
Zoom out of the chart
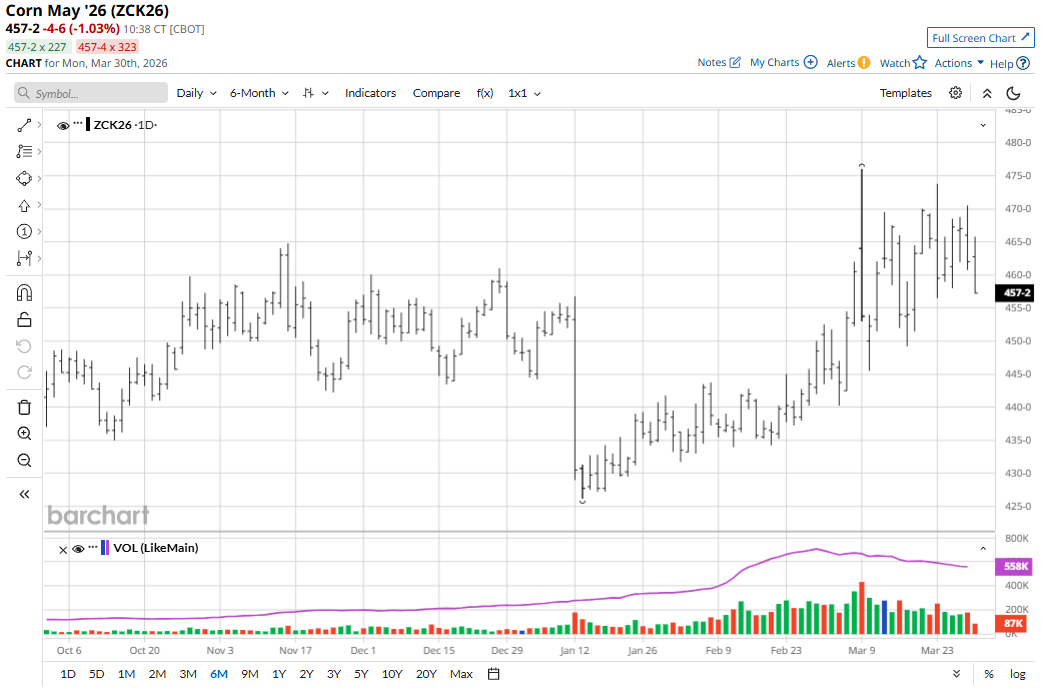pos(24,461)
